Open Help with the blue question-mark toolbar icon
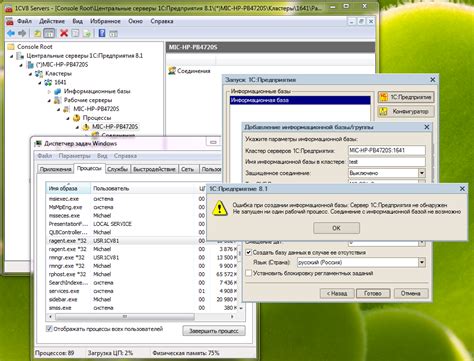The width and height of the screenshot is (474, 361). (x=102, y=33)
